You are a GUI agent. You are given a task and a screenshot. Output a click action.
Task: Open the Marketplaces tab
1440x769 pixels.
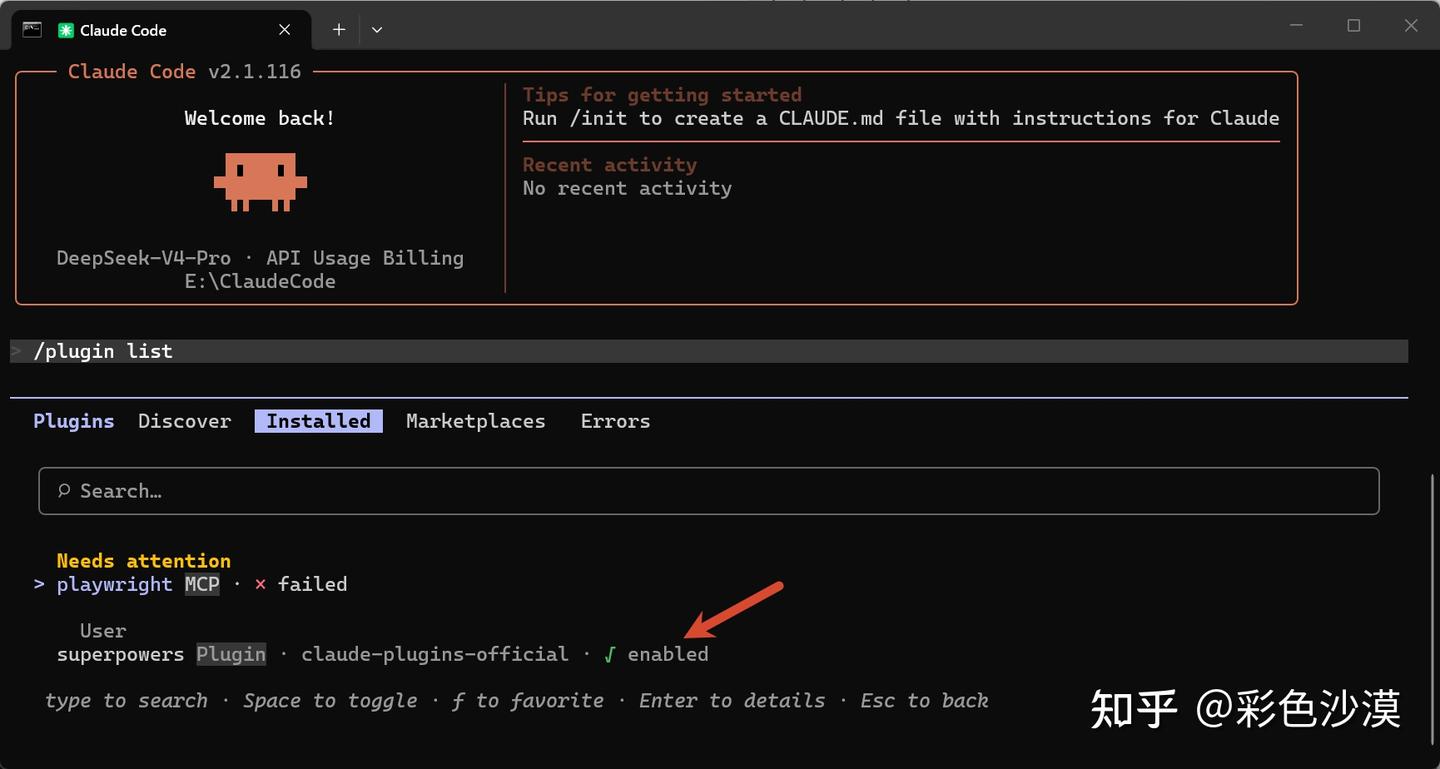[476, 421]
